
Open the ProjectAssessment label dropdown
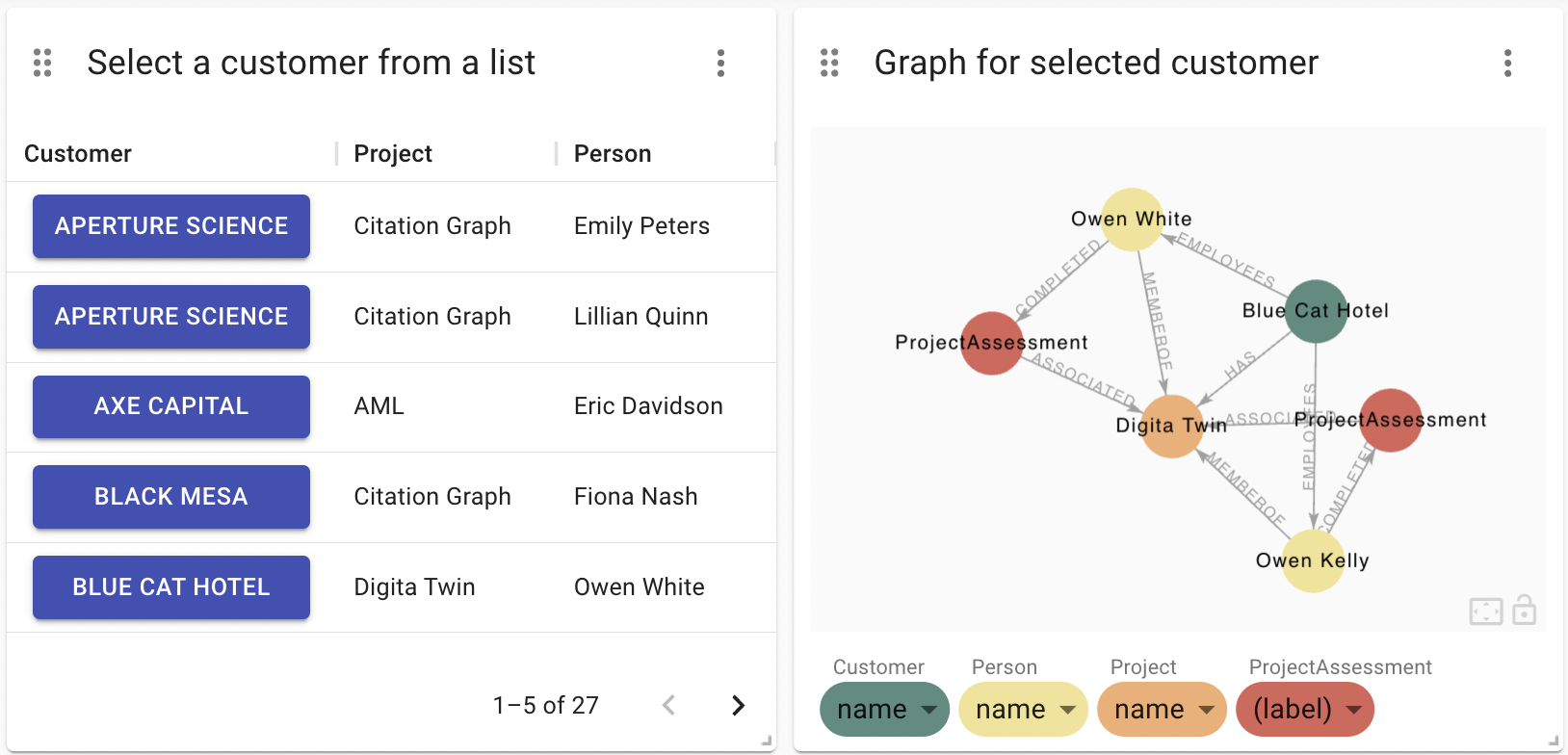pyautogui.click(x=1305, y=710)
